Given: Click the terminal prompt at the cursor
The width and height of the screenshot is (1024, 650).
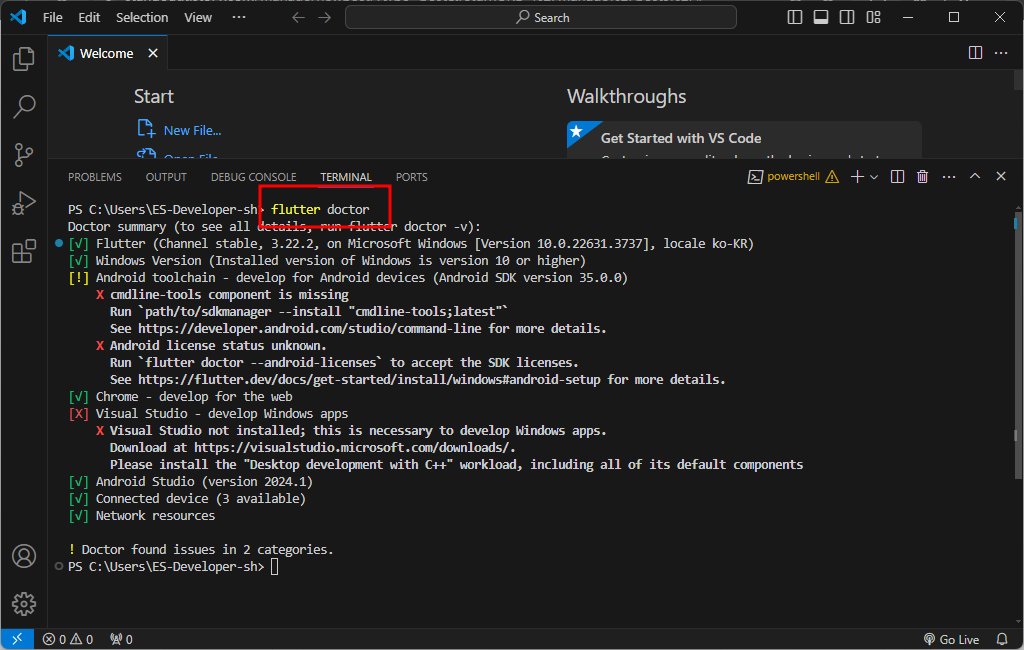Looking at the screenshot, I should pos(275,566).
